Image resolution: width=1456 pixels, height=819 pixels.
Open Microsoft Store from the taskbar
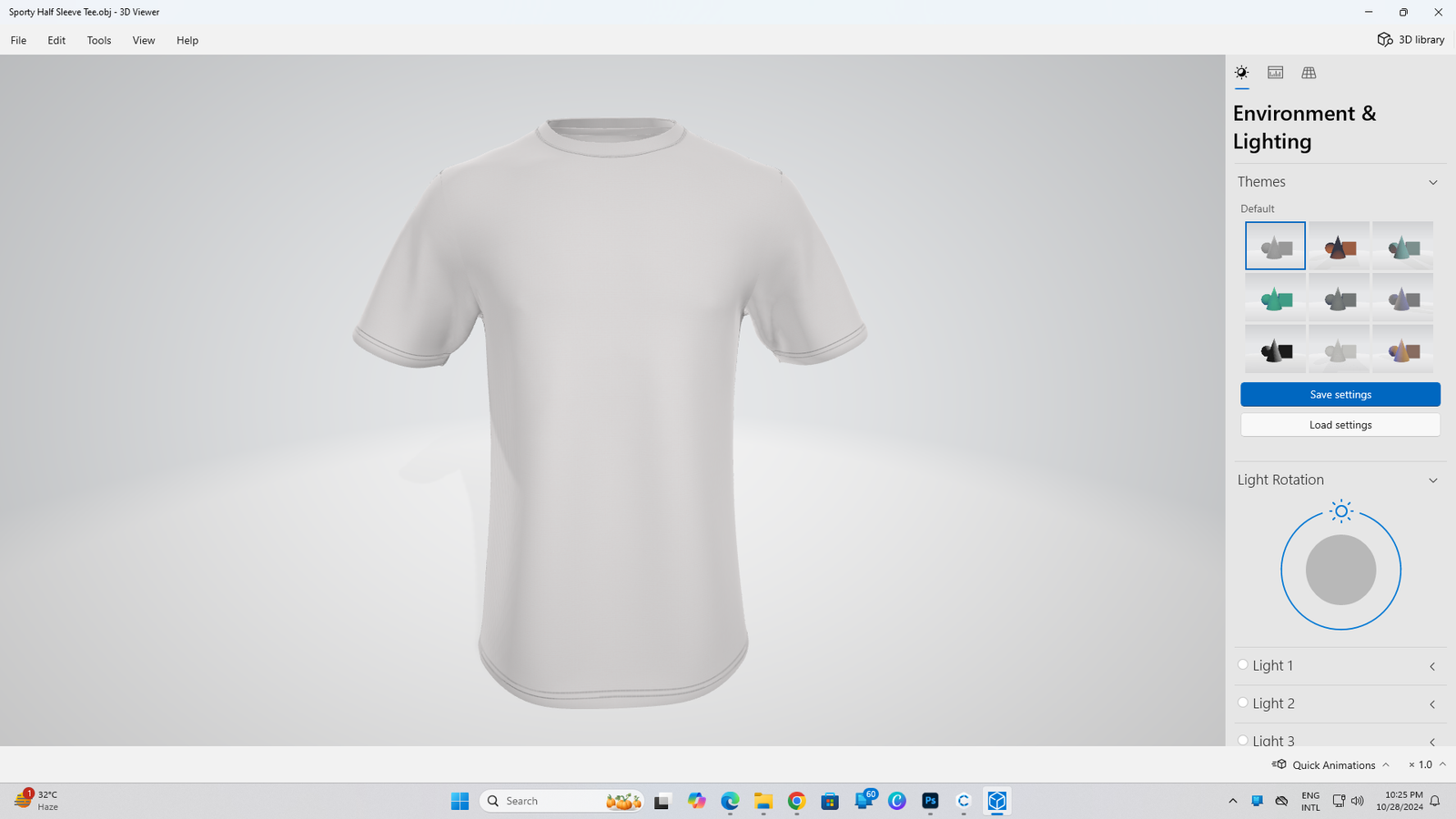(x=830, y=801)
